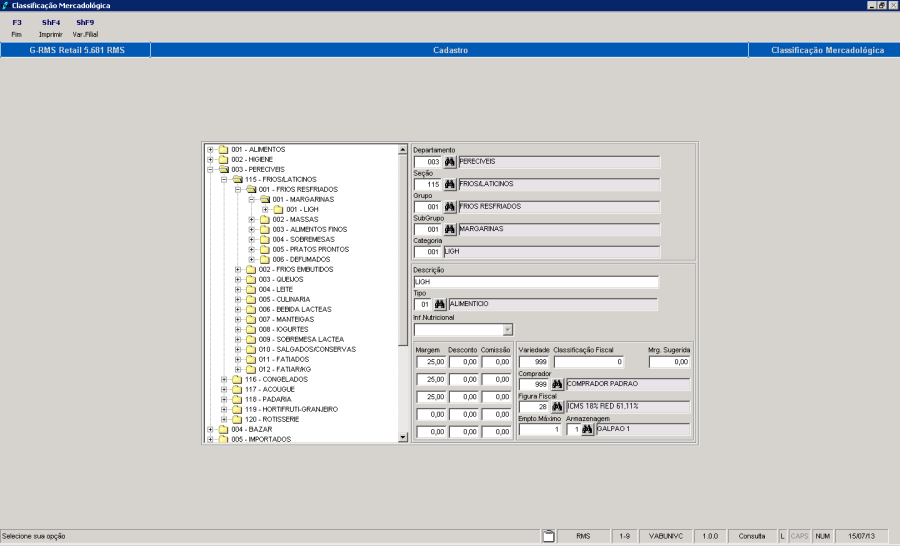Click open folder icon of 003 - PERECIVEIS
This screenshot has width=900, height=546.
(223, 169)
